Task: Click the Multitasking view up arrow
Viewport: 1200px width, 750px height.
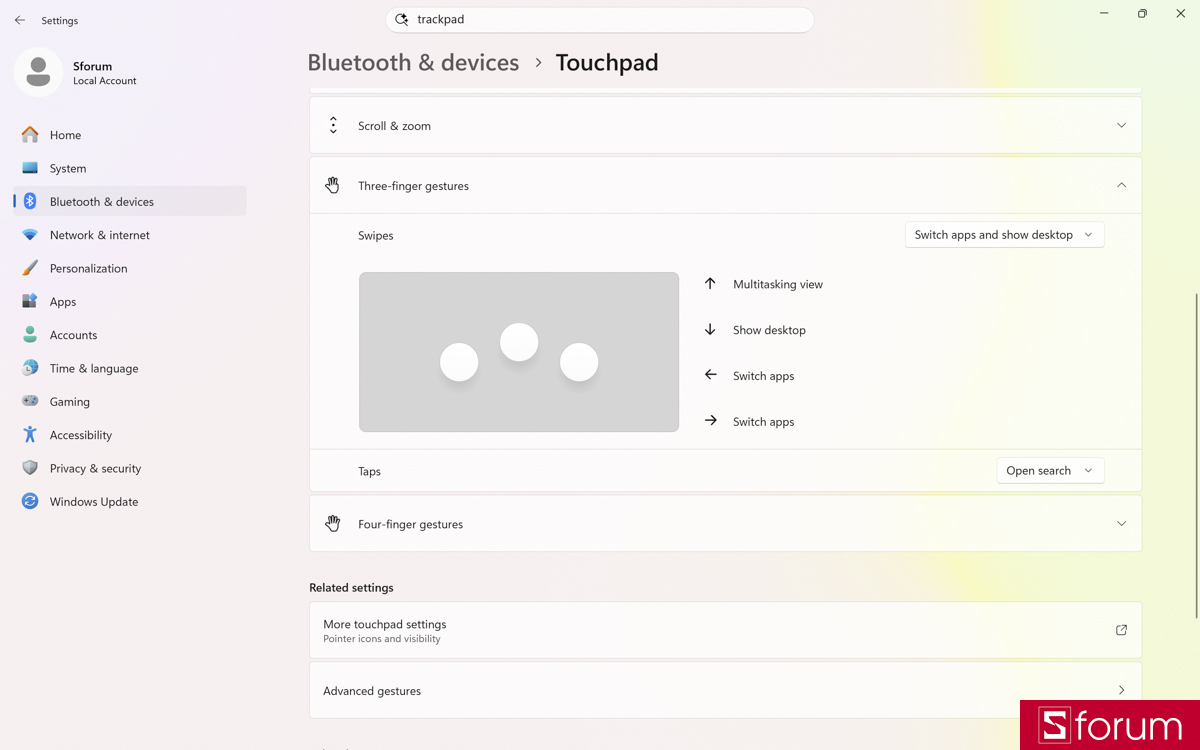Action: pyautogui.click(x=710, y=284)
